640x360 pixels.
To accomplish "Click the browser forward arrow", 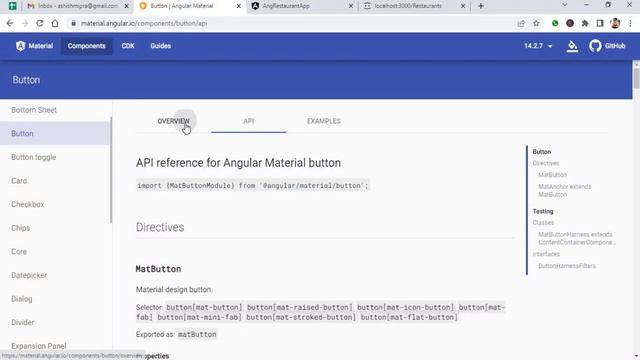I will tap(24, 23).
